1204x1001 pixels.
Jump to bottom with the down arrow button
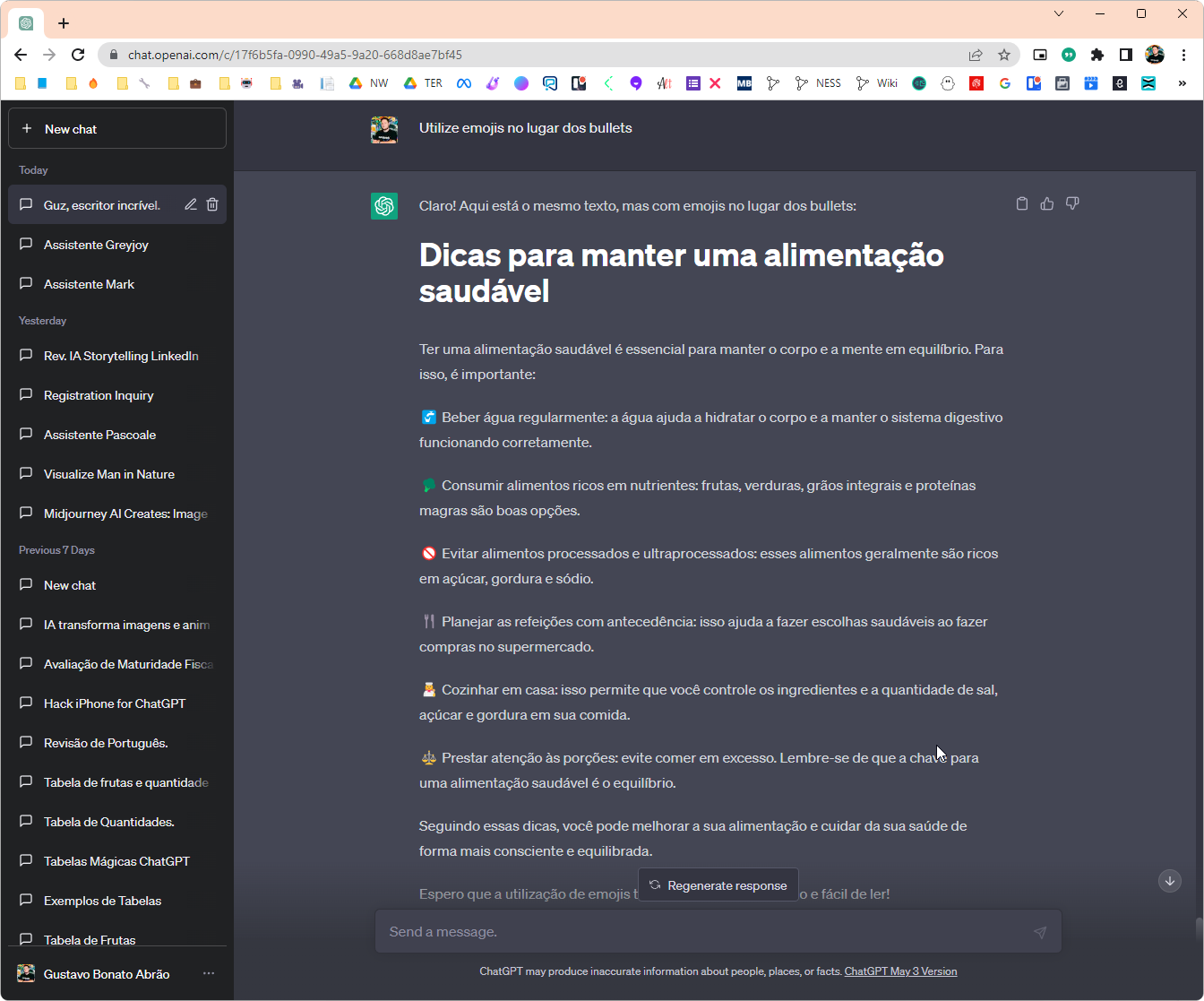coord(1170,881)
